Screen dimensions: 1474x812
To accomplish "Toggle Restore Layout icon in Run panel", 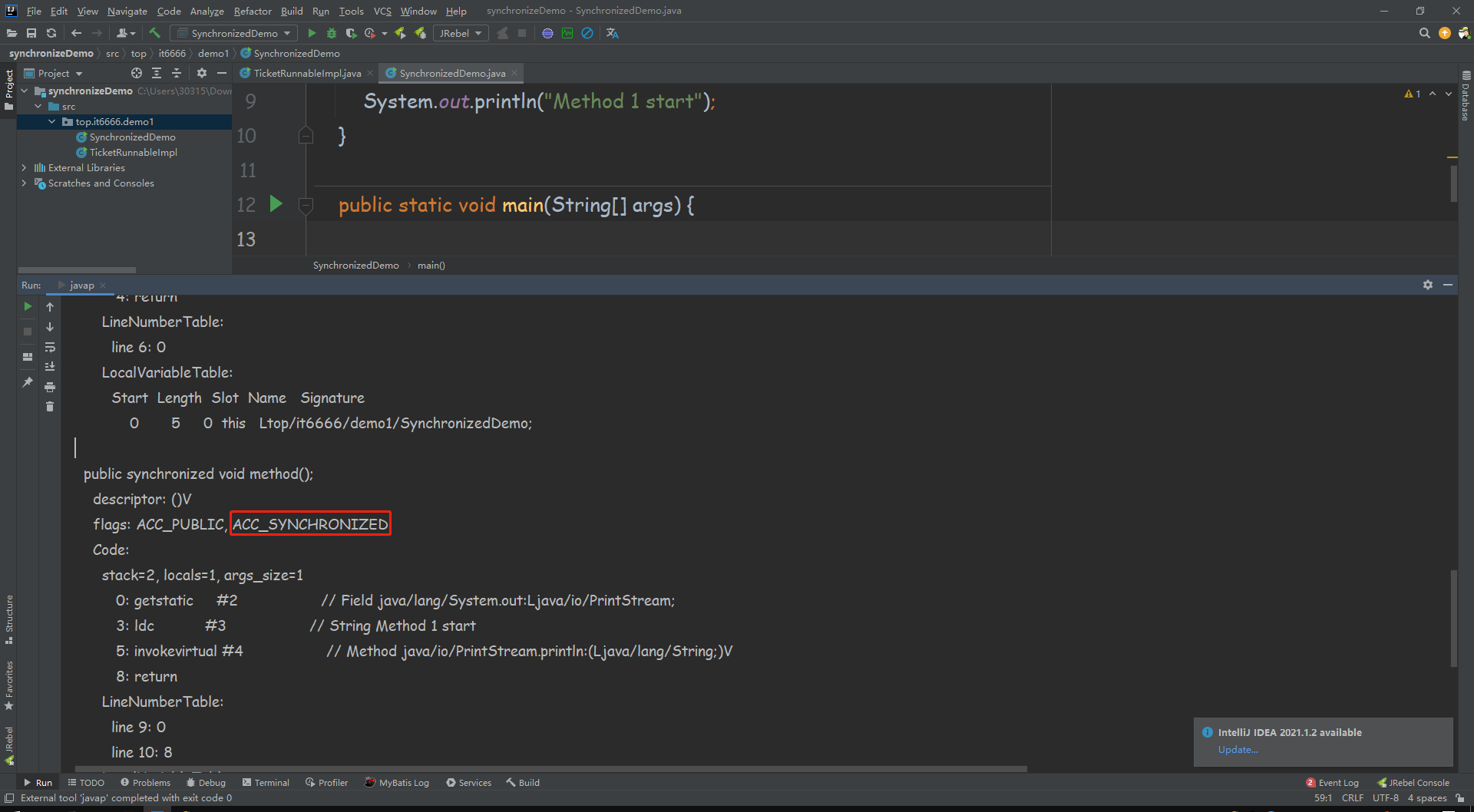I will [x=28, y=357].
